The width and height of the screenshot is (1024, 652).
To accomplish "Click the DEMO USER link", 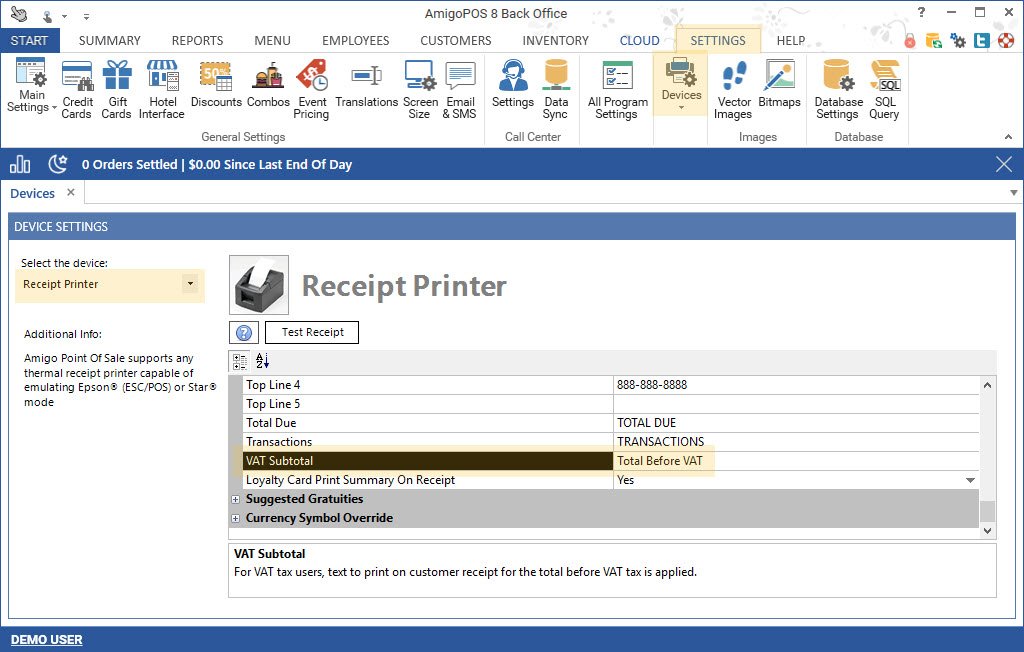I will (47, 639).
